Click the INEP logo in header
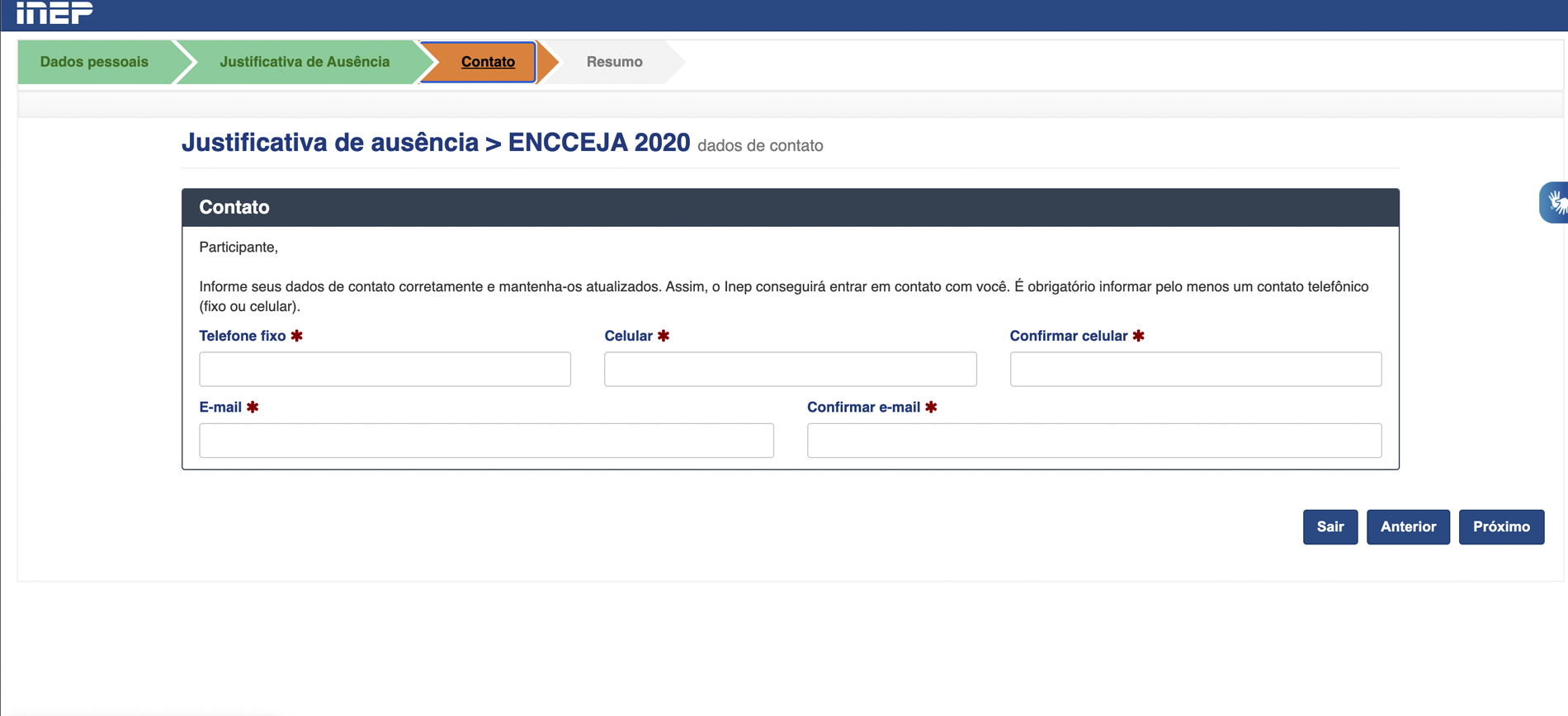1568x716 pixels. [x=54, y=13]
